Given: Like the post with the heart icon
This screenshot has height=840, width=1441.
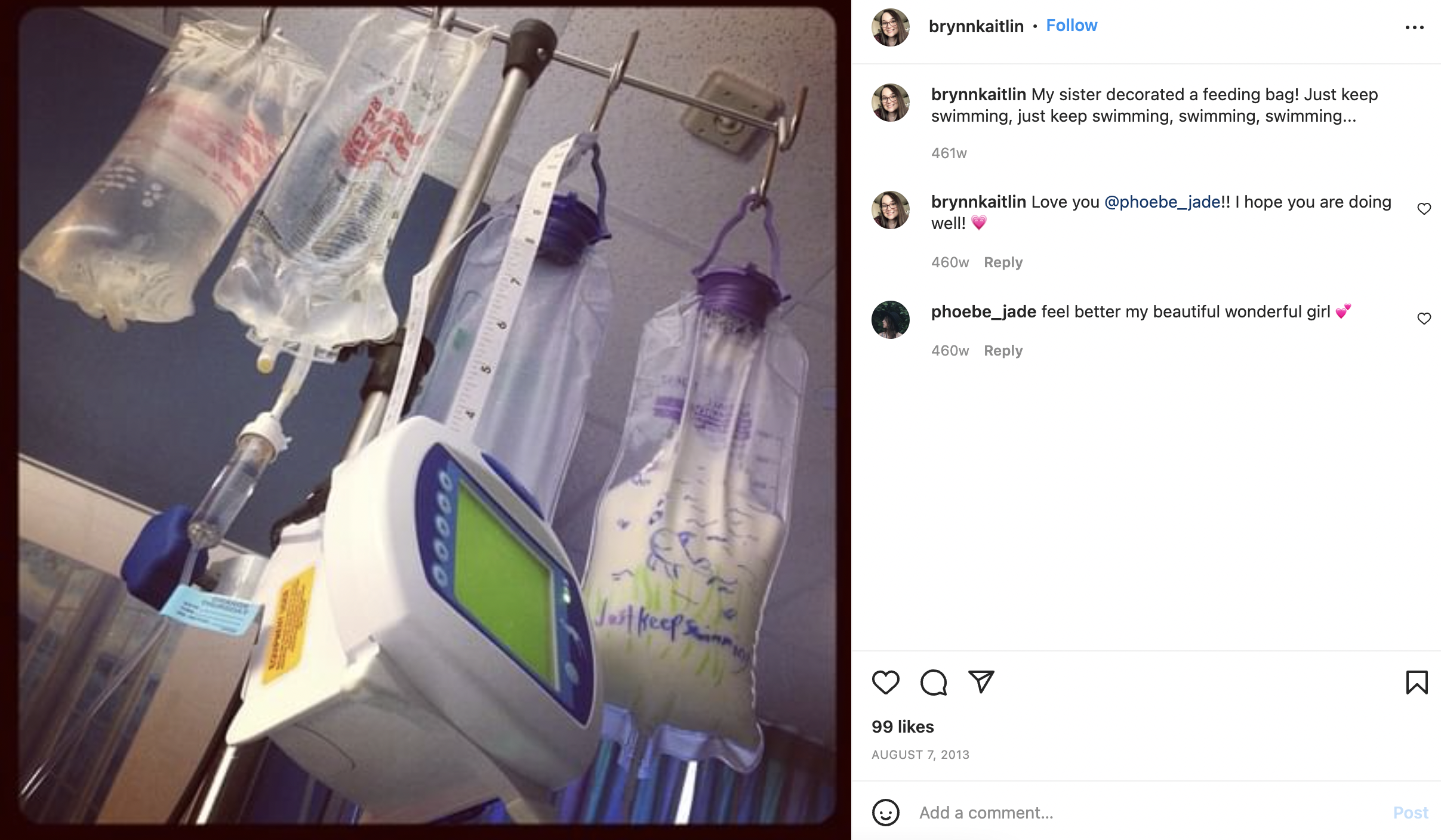Looking at the screenshot, I should pos(885,682).
